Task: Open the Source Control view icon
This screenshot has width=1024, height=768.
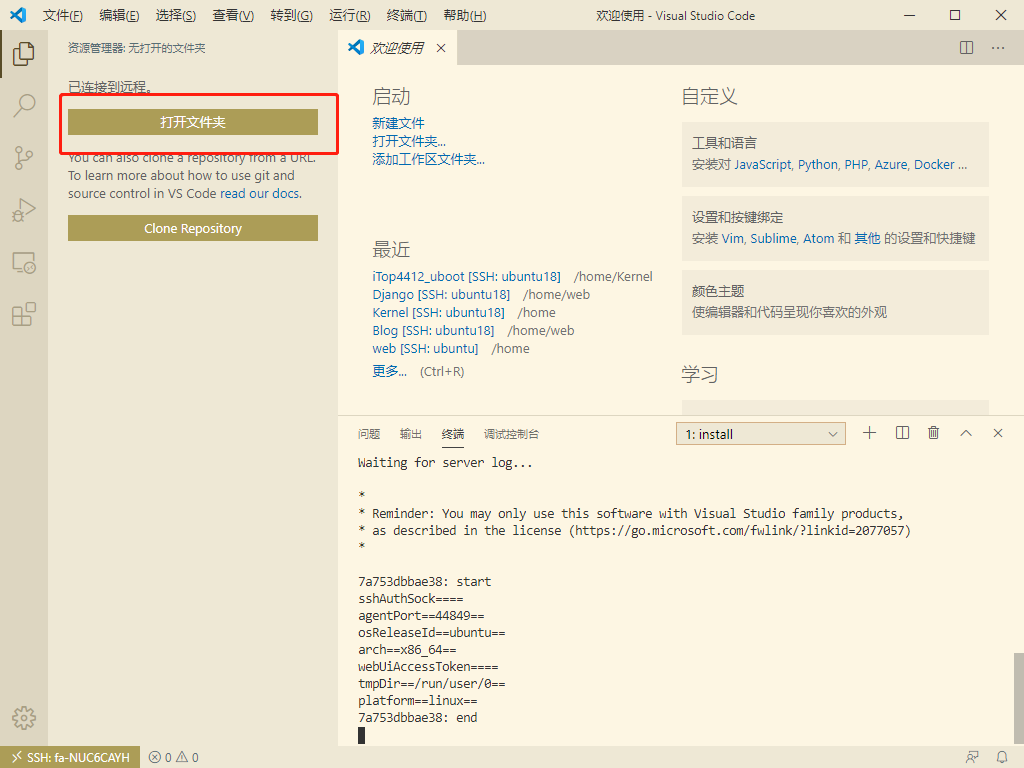Action: click(x=24, y=157)
